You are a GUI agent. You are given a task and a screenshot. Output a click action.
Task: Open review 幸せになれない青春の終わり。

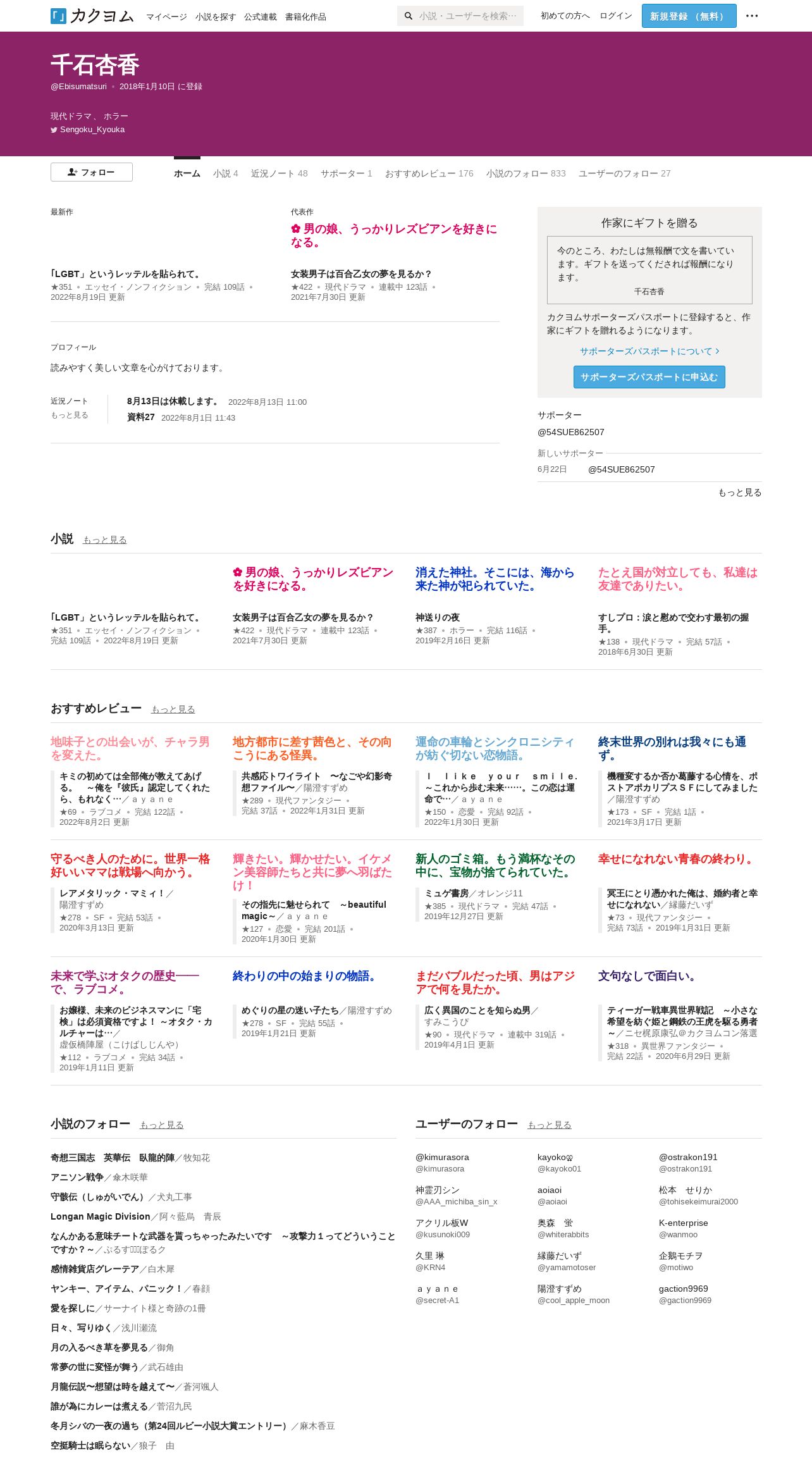pyautogui.click(x=677, y=859)
